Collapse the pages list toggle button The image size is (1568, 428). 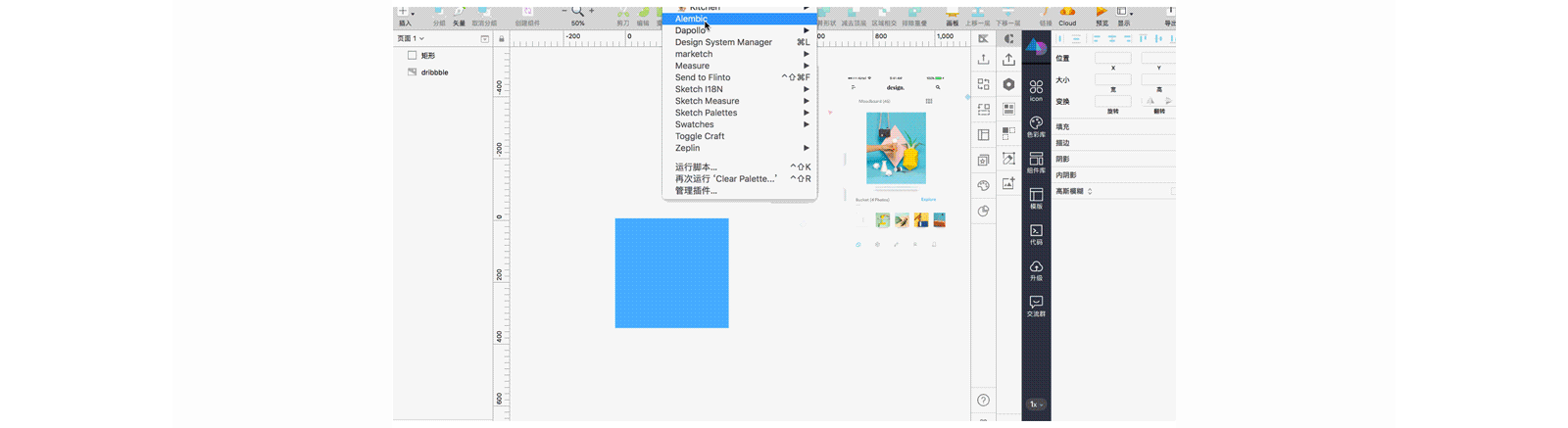(x=484, y=39)
